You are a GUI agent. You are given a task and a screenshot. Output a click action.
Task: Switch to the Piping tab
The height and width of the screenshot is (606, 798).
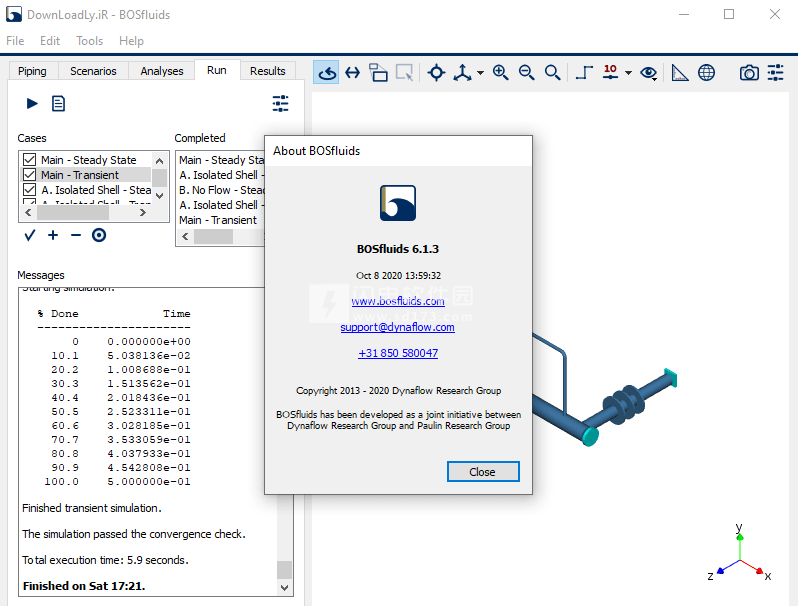pos(32,71)
